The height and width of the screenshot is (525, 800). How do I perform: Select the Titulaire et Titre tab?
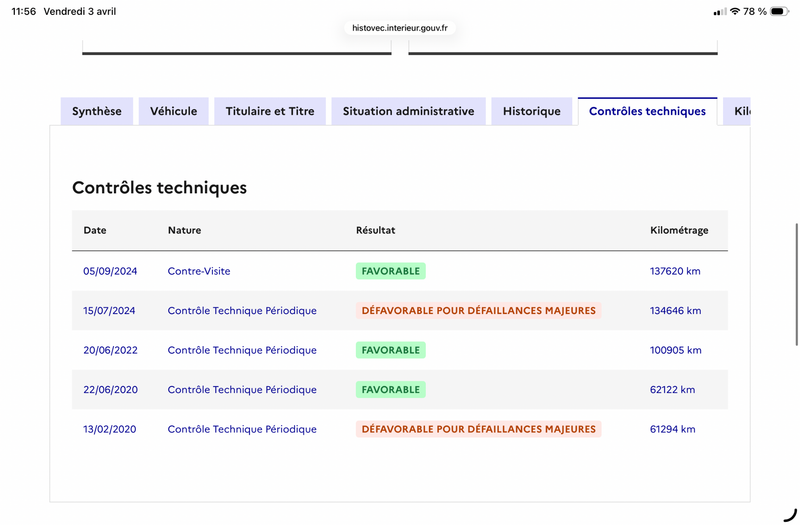tap(270, 111)
